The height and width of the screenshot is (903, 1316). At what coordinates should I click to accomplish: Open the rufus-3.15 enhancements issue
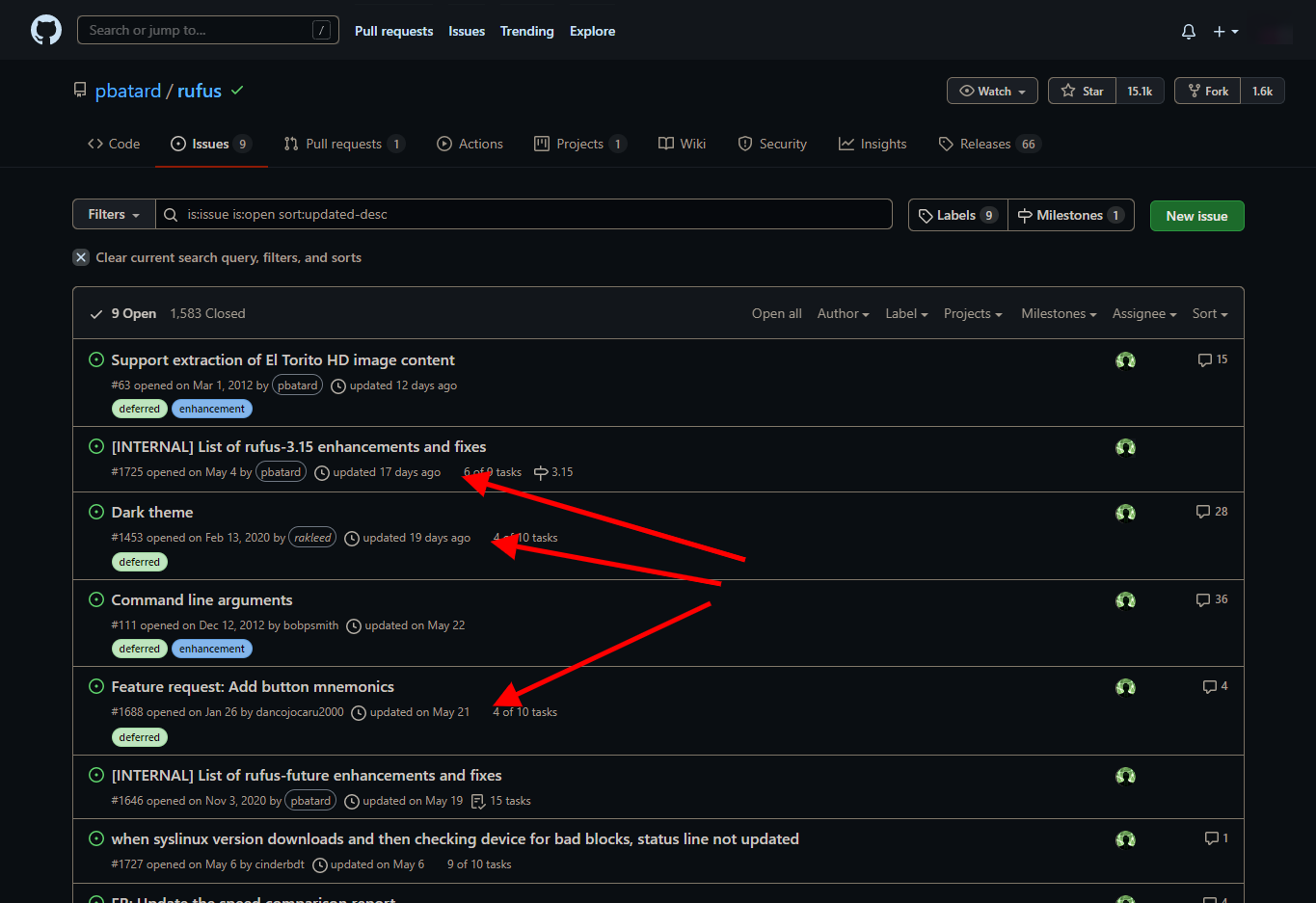tap(299, 446)
